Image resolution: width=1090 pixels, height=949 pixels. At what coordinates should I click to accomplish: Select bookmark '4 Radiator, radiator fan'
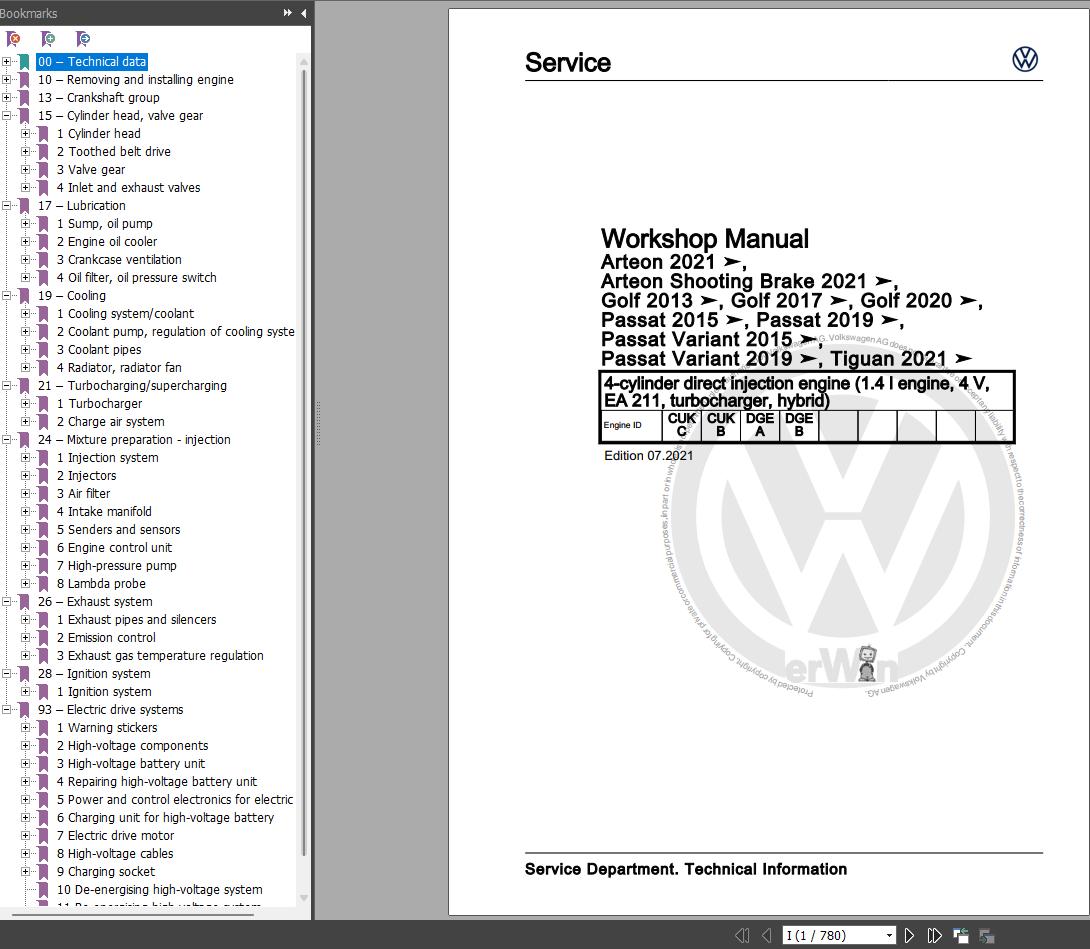pyautogui.click(x=119, y=368)
